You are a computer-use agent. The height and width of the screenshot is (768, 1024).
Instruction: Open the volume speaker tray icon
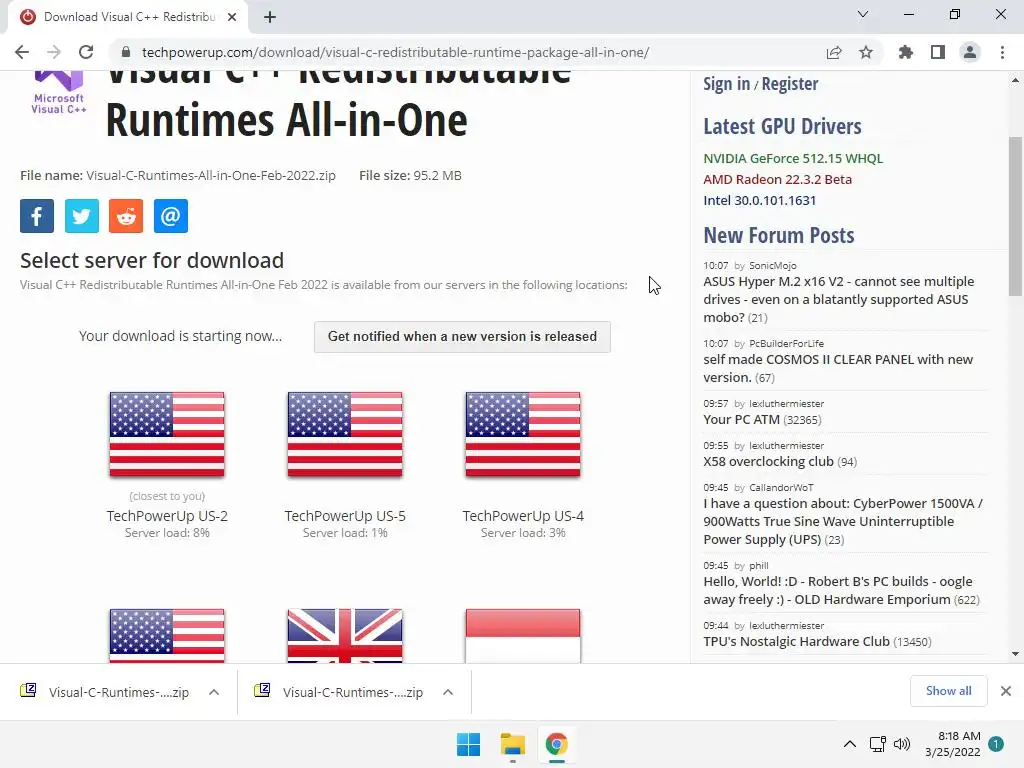click(902, 744)
